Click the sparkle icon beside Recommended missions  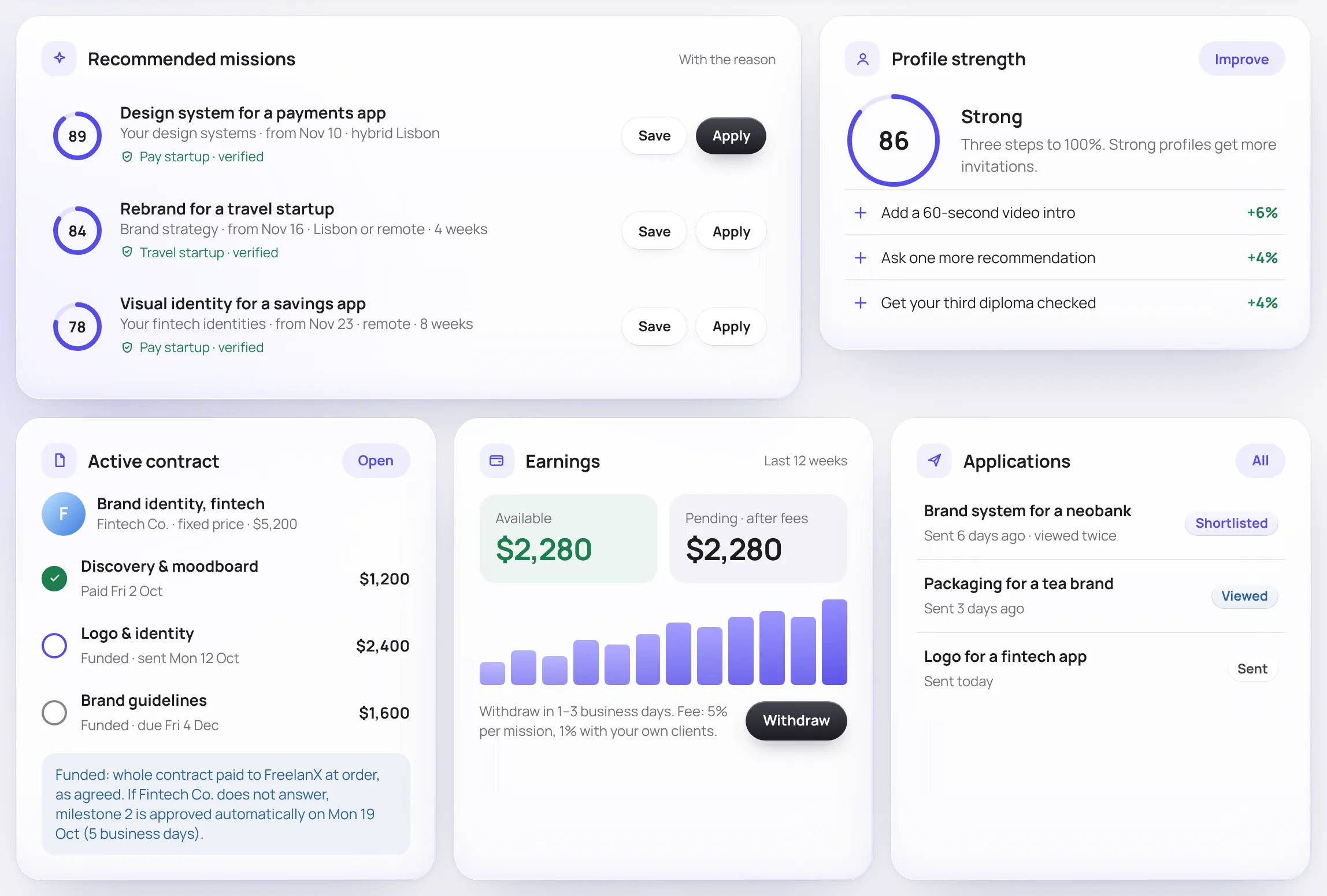59,58
